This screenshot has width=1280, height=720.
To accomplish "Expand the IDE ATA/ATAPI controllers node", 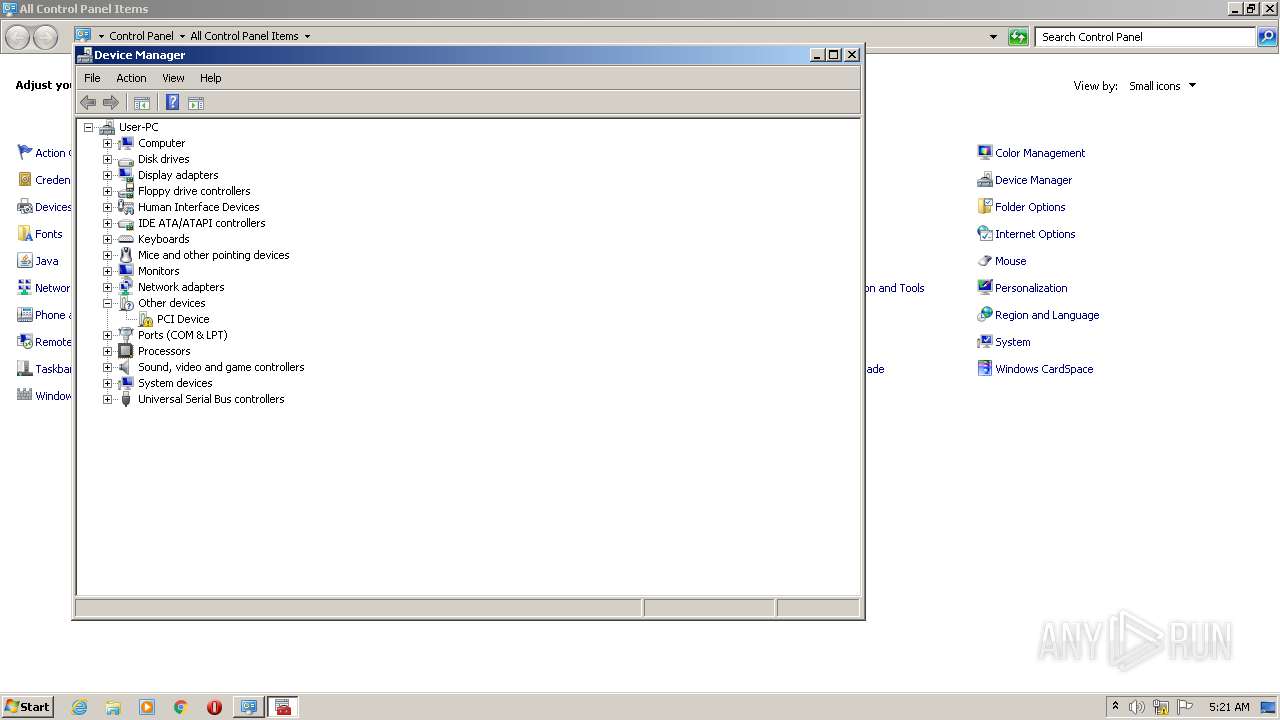I will (x=108, y=223).
